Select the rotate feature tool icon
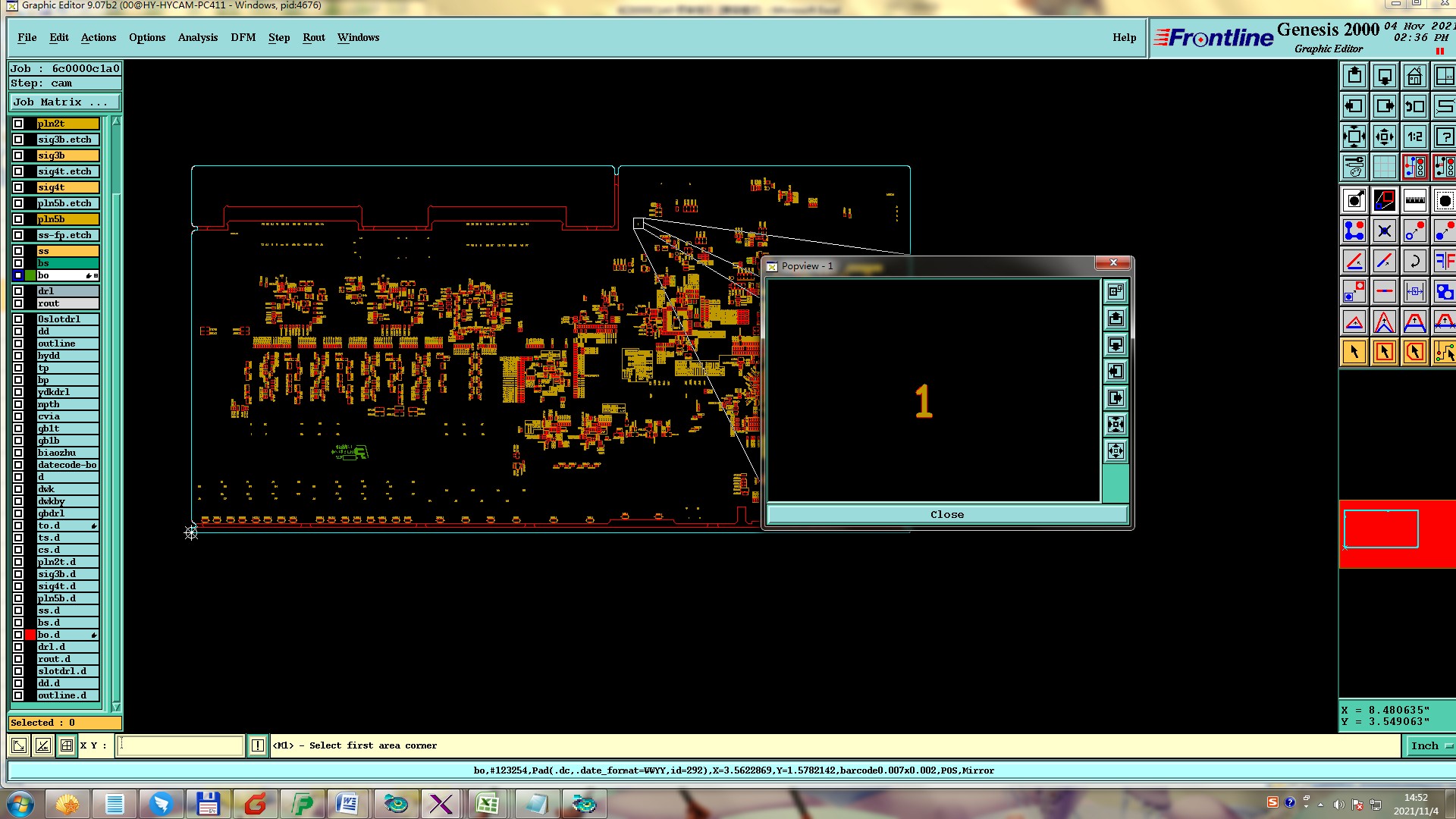This screenshot has width=1456, height=819. (1414, 262)
